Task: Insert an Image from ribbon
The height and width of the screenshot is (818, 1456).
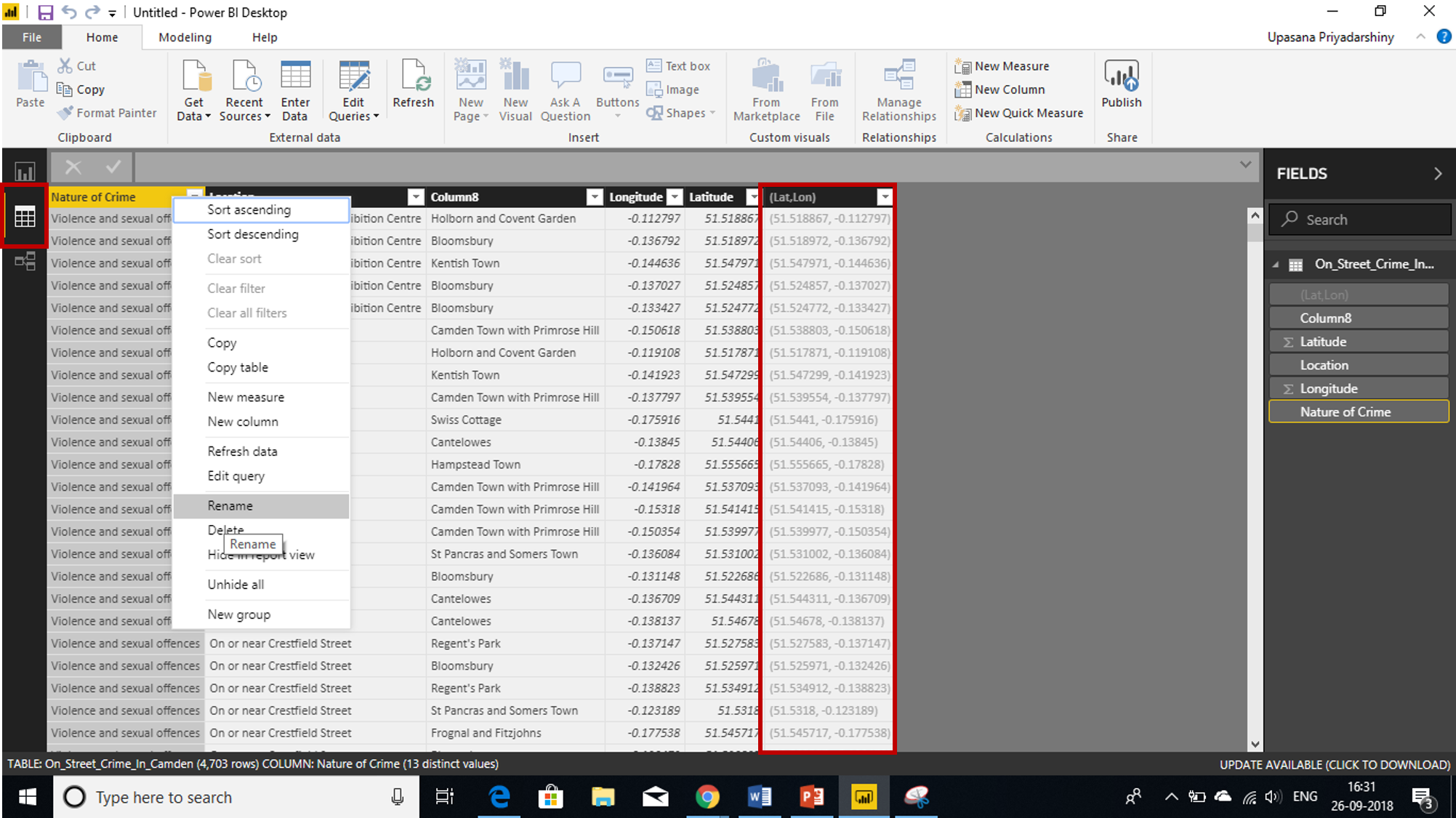Action: 673,89
